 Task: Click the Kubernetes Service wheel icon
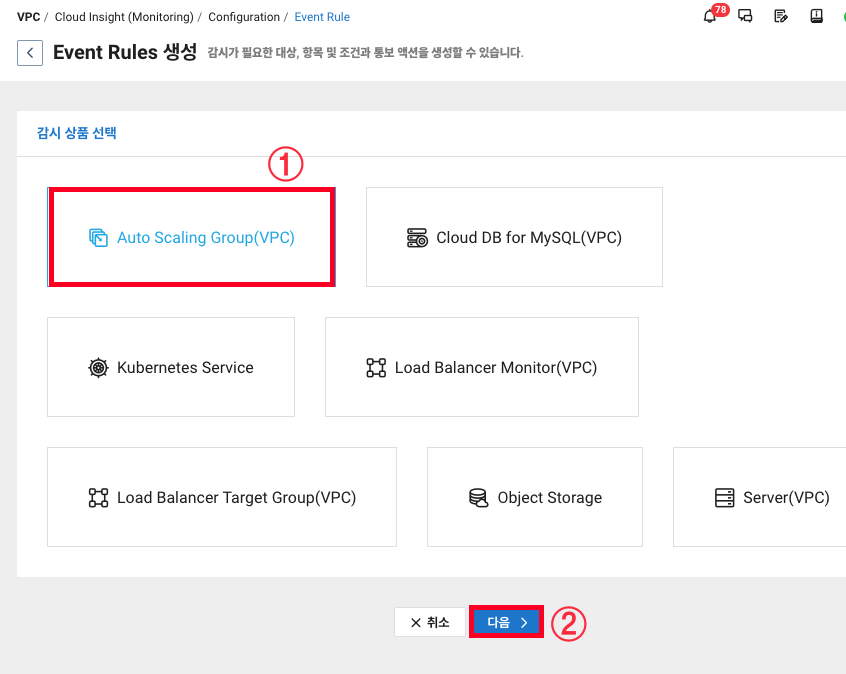click(98, 367)
